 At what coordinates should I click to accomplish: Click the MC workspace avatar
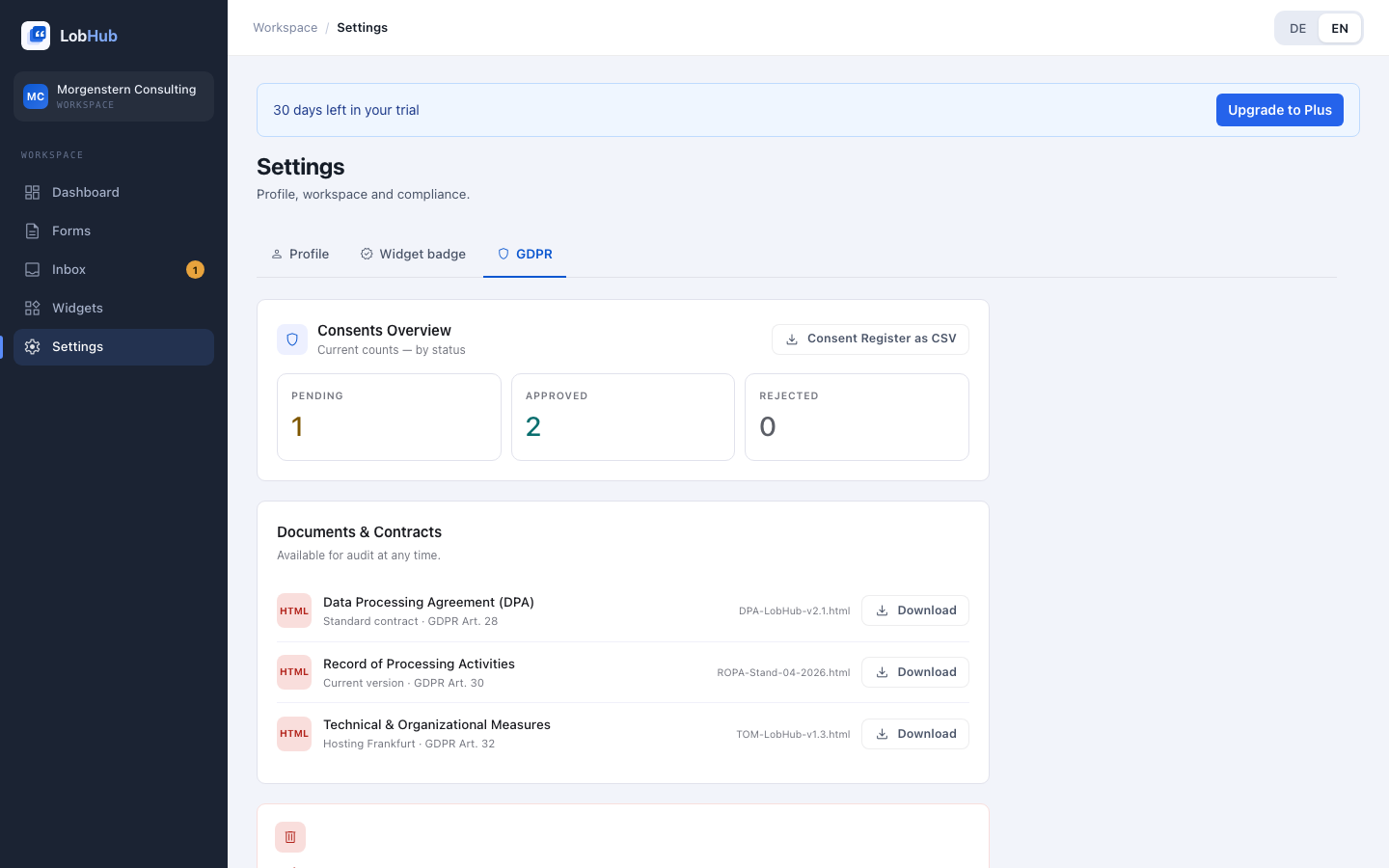click(36, 96)
